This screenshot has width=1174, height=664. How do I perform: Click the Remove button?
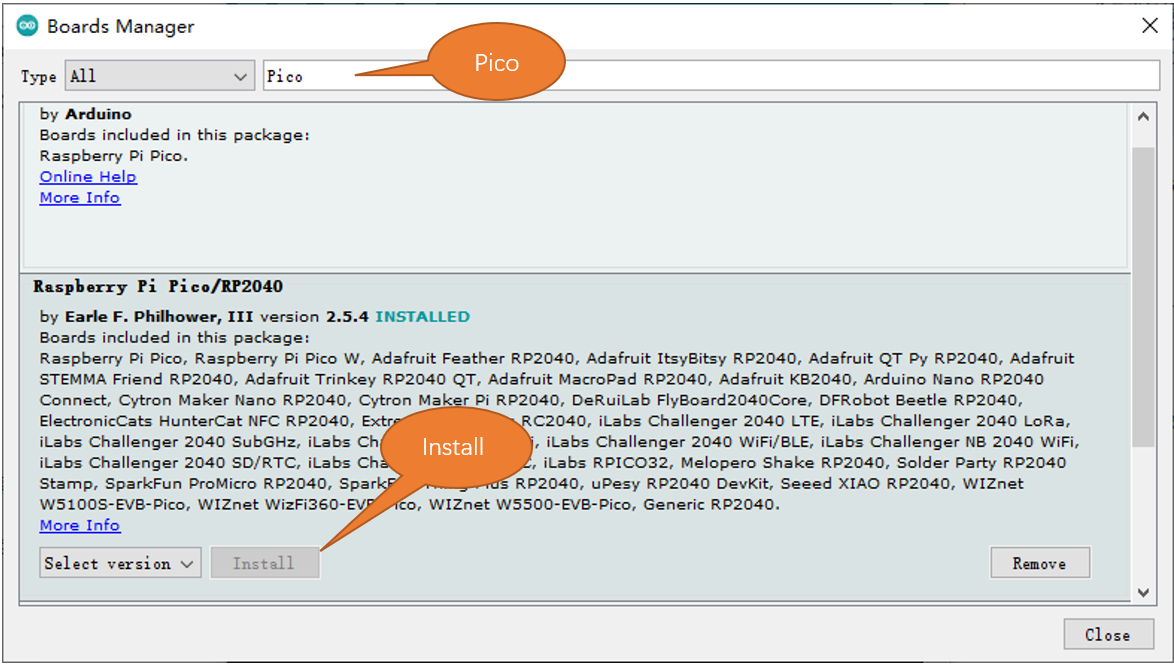[1040, 563]
